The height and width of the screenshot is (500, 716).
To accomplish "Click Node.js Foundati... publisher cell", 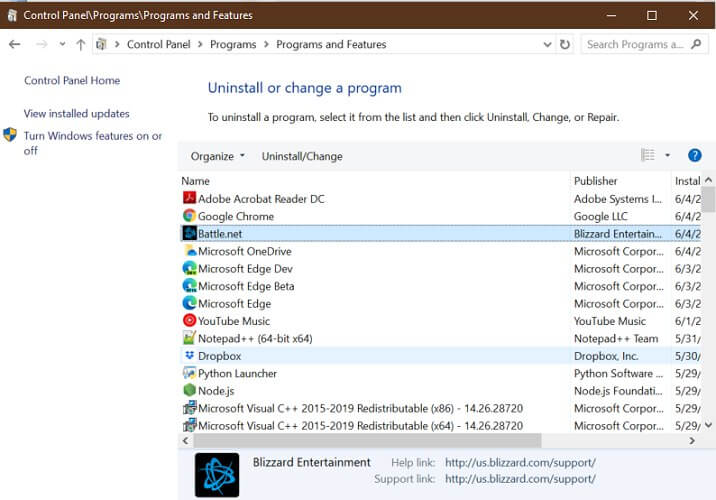I will (618, 391).
